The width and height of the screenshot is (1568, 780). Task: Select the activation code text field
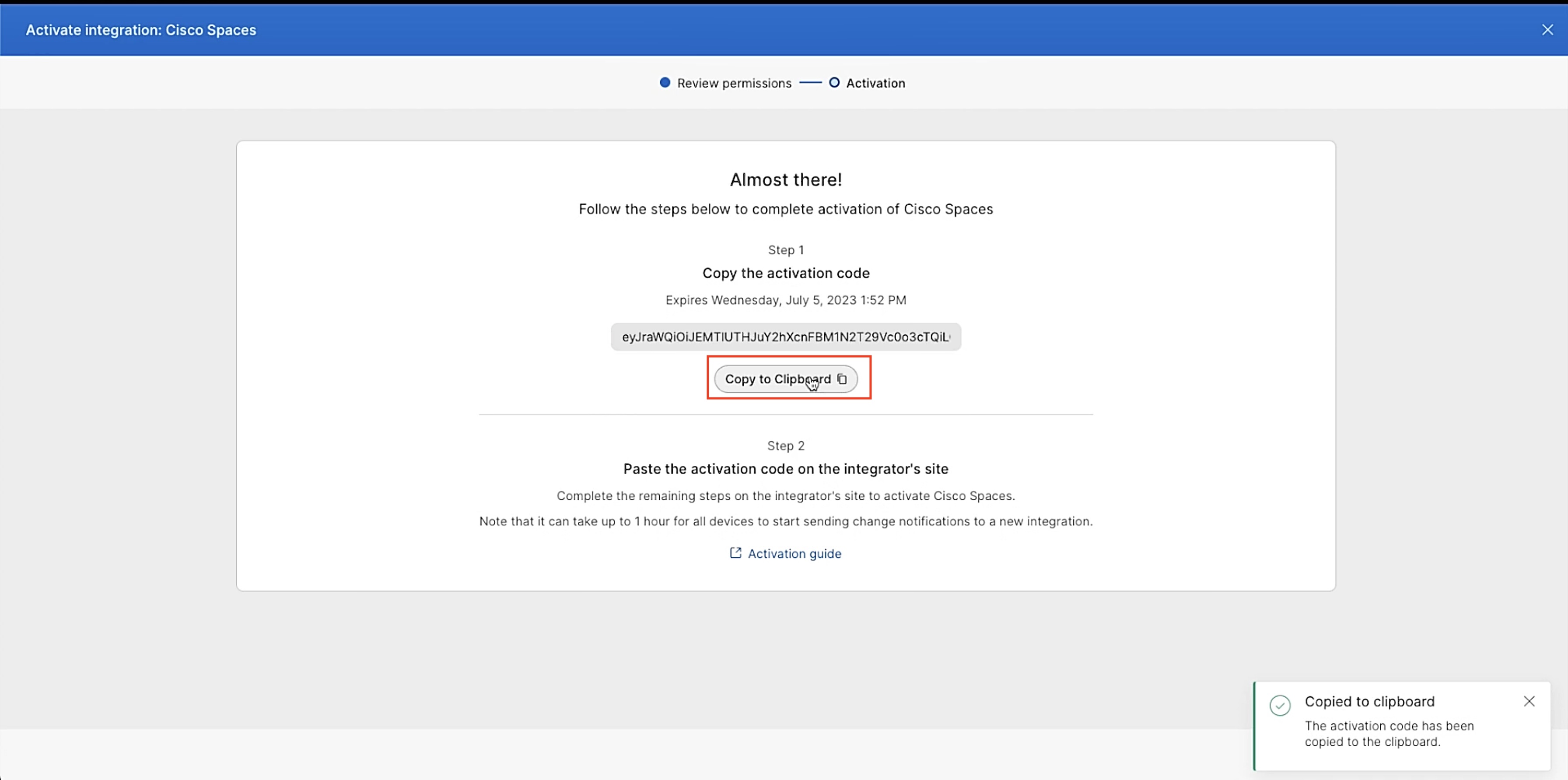pyautogui.click(x=786, y=337)
